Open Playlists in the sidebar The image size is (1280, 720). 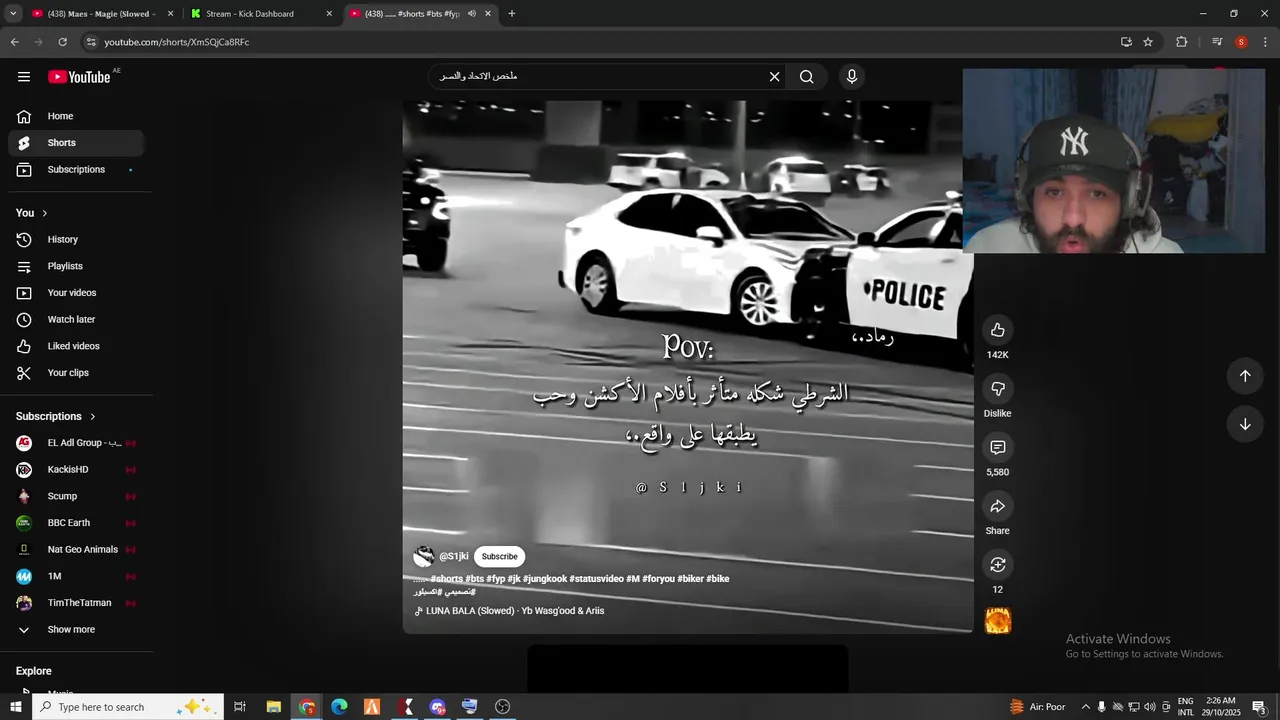[76, 266]
